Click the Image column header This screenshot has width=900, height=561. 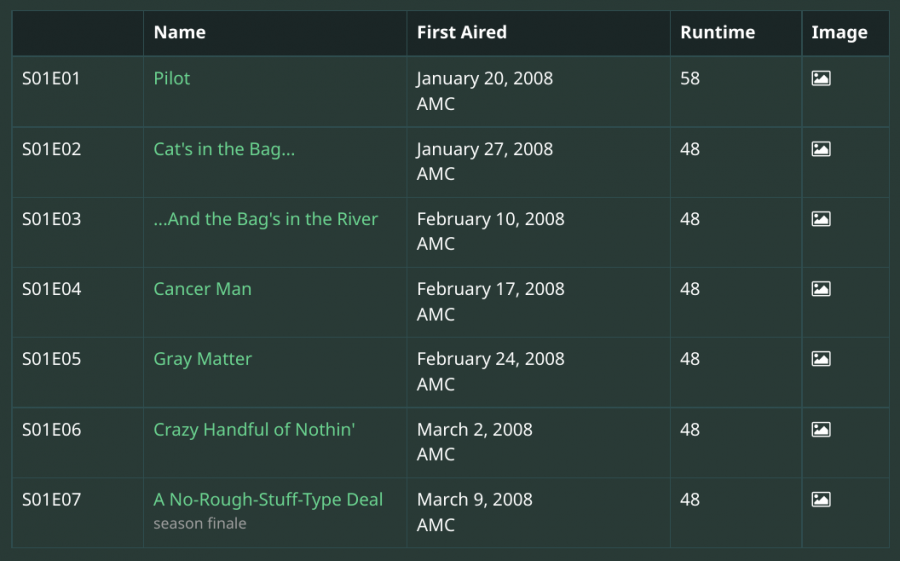[x=839, y=33]
